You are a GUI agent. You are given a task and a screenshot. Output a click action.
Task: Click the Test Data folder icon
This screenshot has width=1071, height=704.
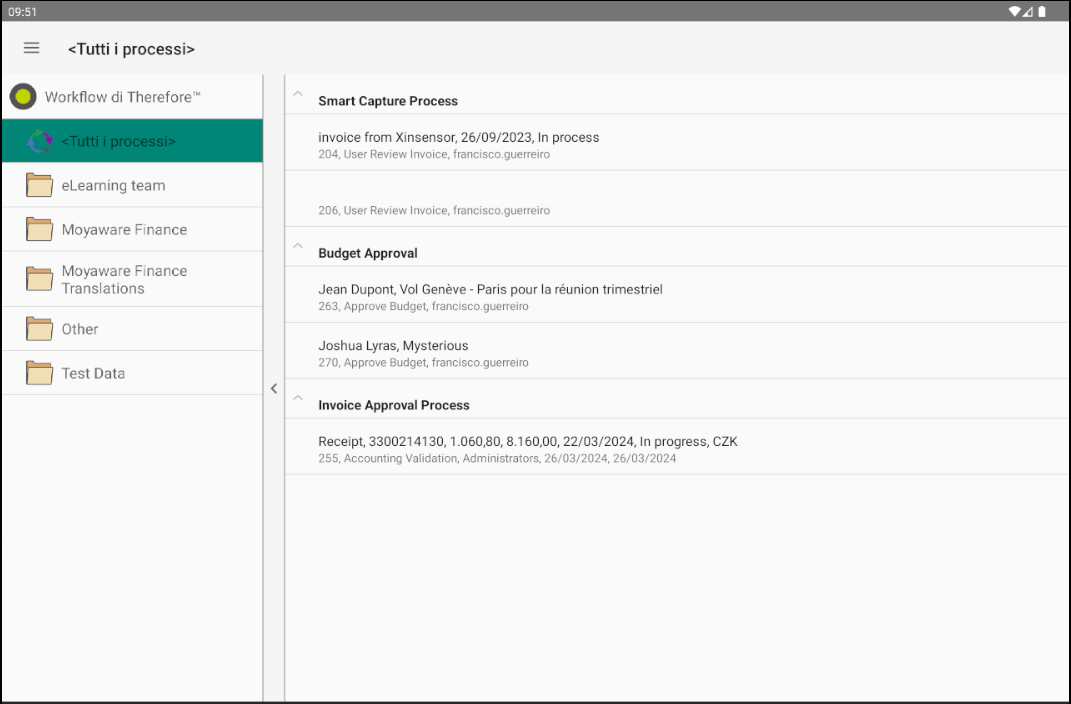pos(38,372)
